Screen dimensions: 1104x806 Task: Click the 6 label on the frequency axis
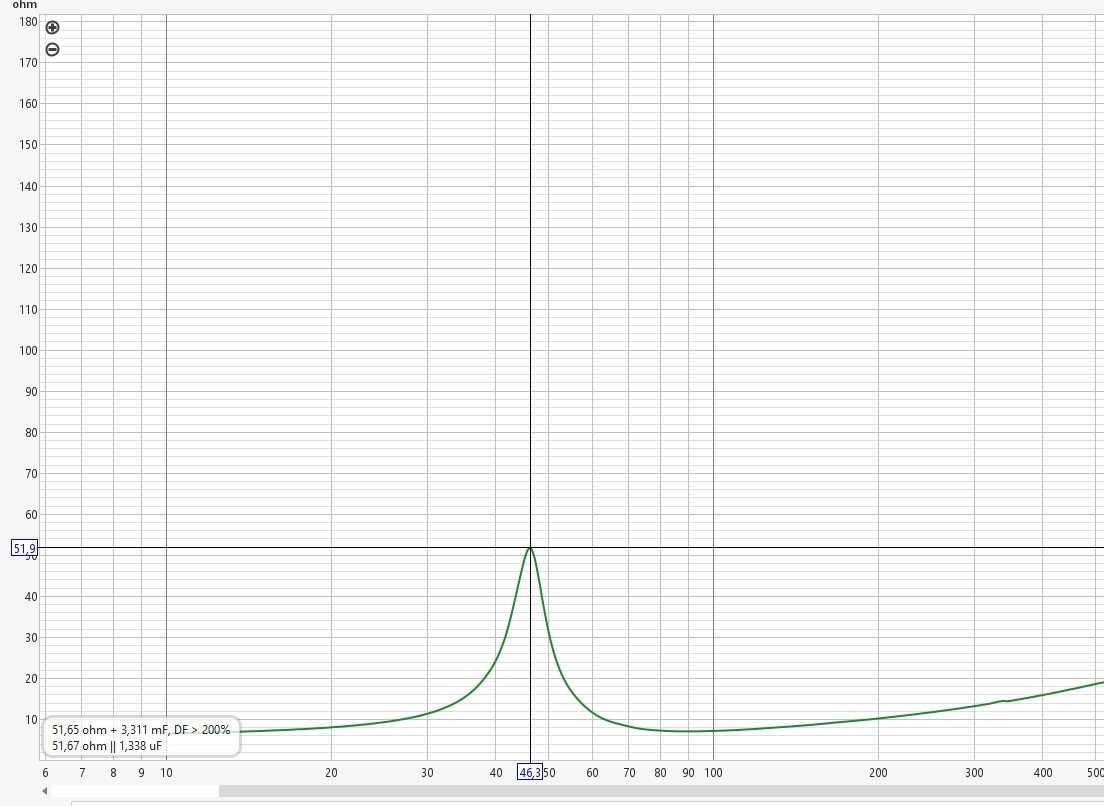45,772
